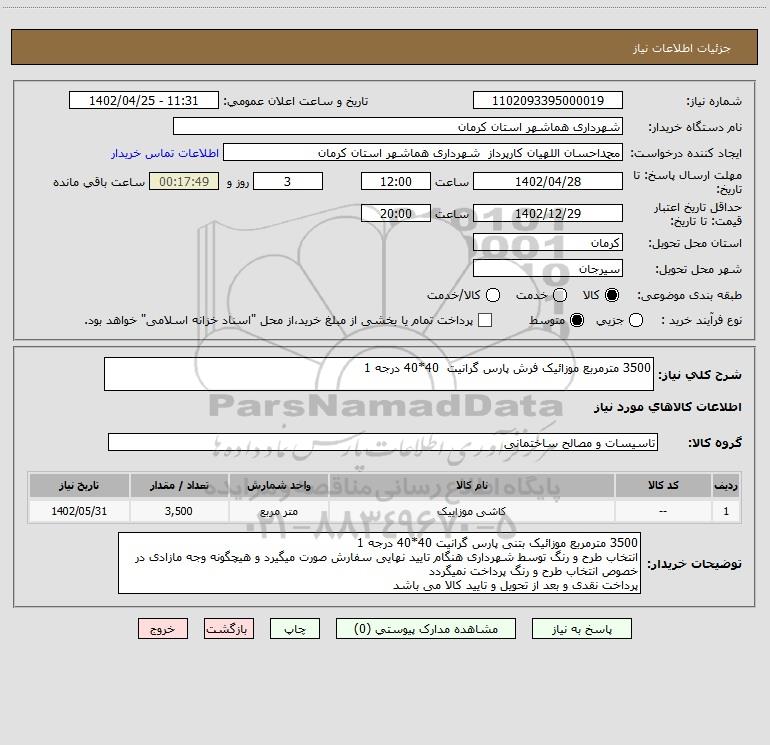This screenshot has height=745, width=770.
Task: Click the واحد شمارش column header
Action: click(x=278, y=486)
